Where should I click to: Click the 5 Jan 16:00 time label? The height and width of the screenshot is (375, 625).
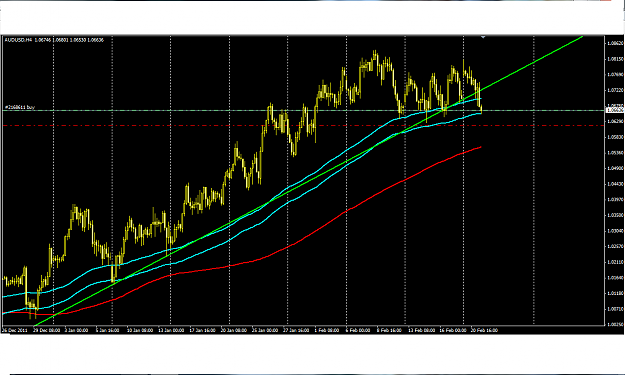click(x=108, y=330)
